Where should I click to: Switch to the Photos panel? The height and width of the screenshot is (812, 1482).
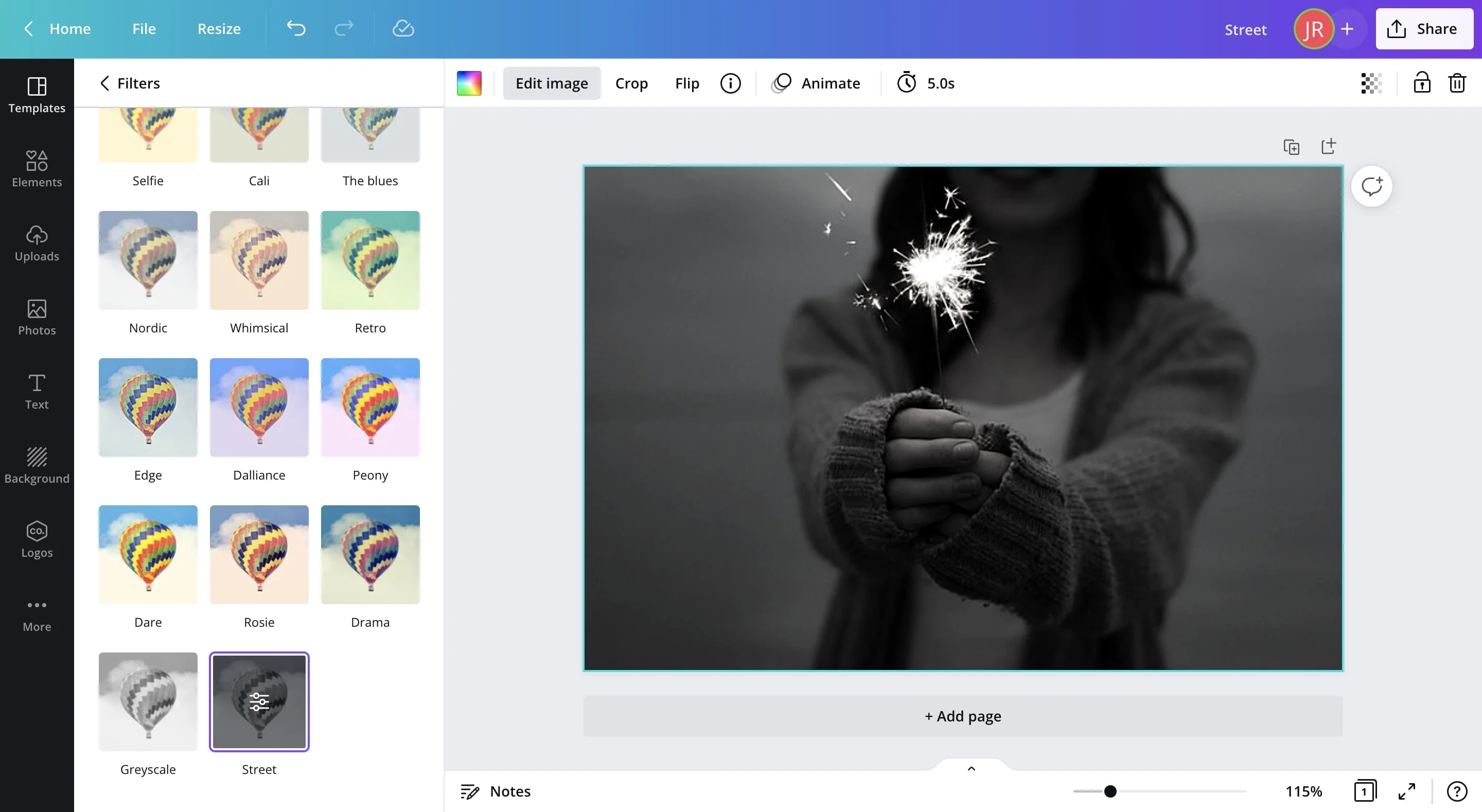(x=37, y=317)
